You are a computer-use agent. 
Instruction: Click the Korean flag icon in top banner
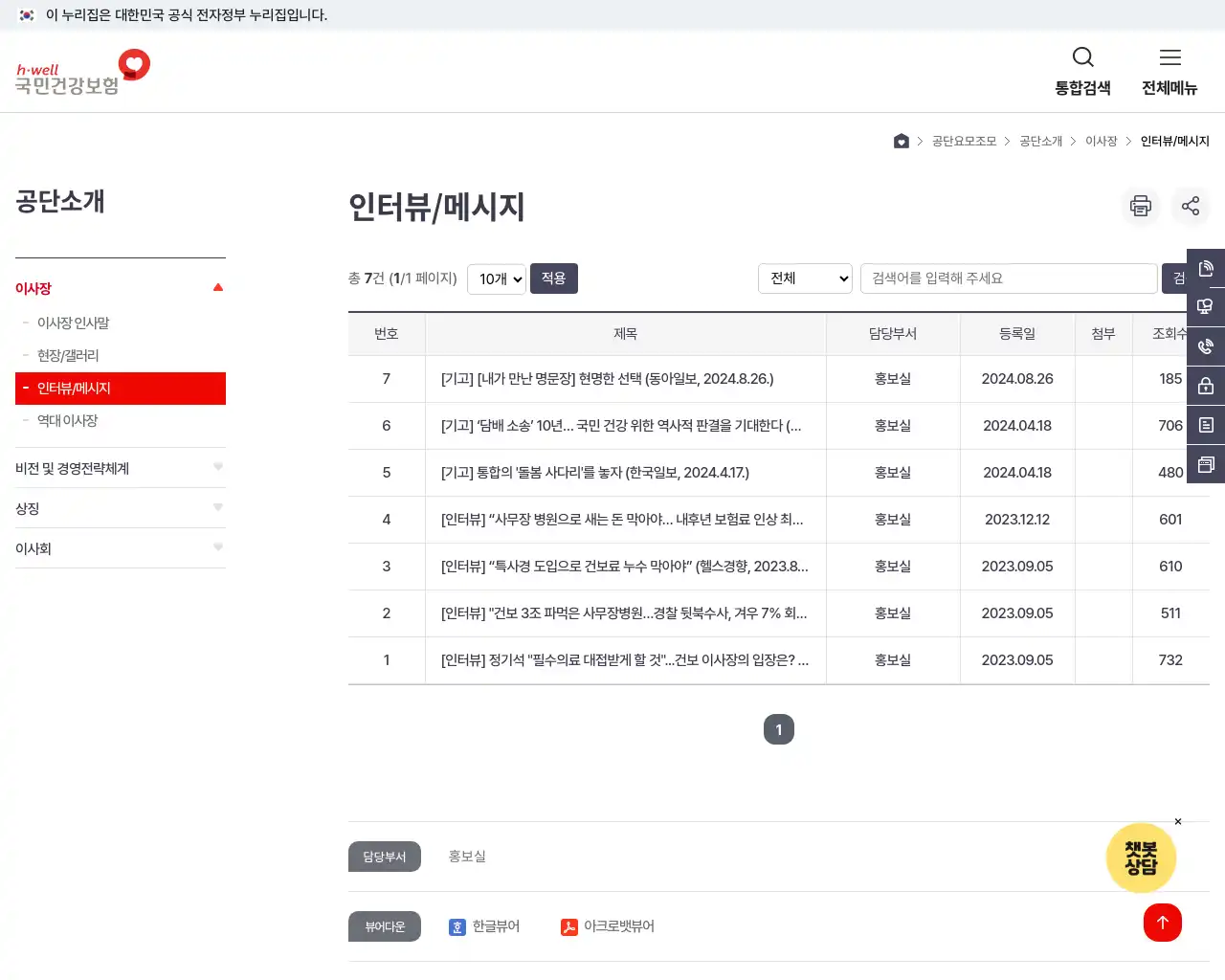[x=27, y=15]
